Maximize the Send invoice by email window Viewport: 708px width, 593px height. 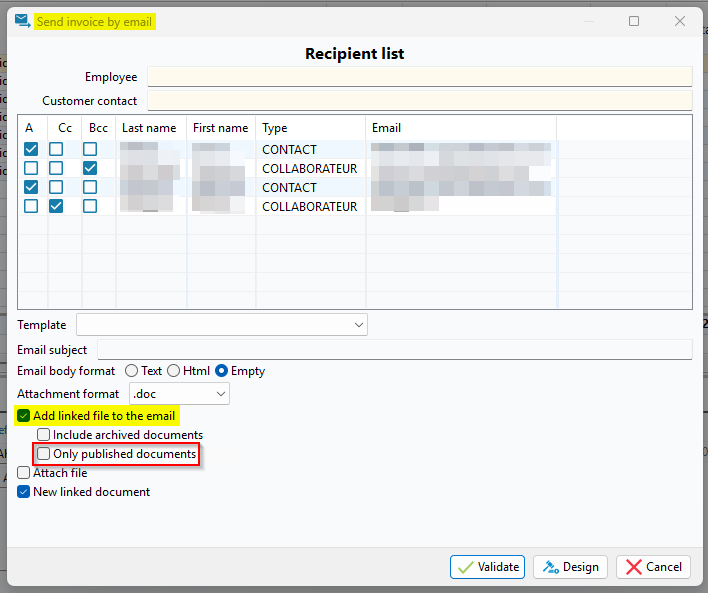[634, 21]
